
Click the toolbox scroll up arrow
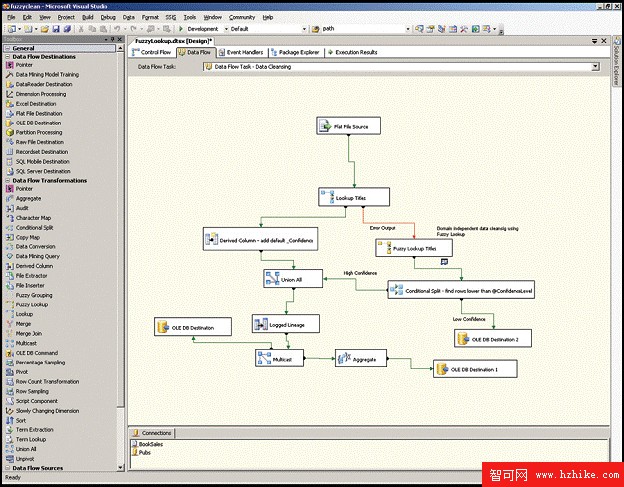coord(121,48)
